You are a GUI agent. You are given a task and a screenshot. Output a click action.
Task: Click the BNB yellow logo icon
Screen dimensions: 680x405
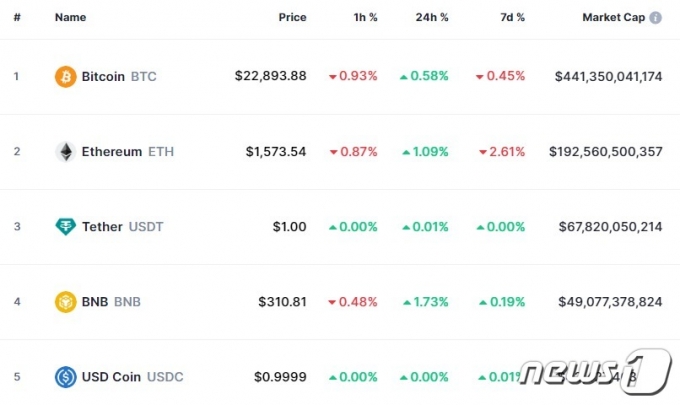tap(65, 302)
